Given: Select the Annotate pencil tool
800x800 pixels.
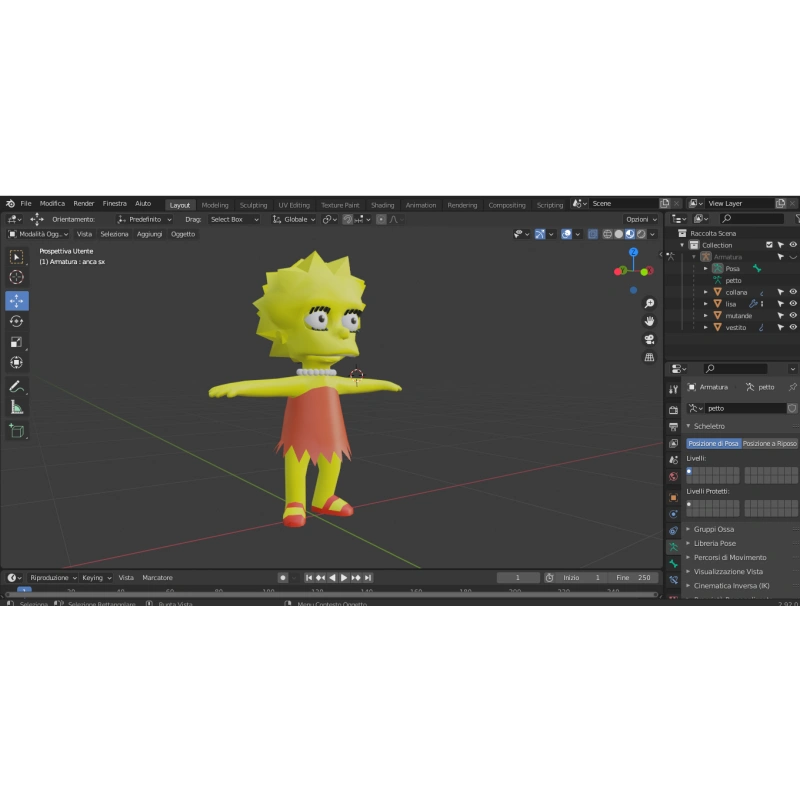Looking at the screenshot, I should [17, 387].
